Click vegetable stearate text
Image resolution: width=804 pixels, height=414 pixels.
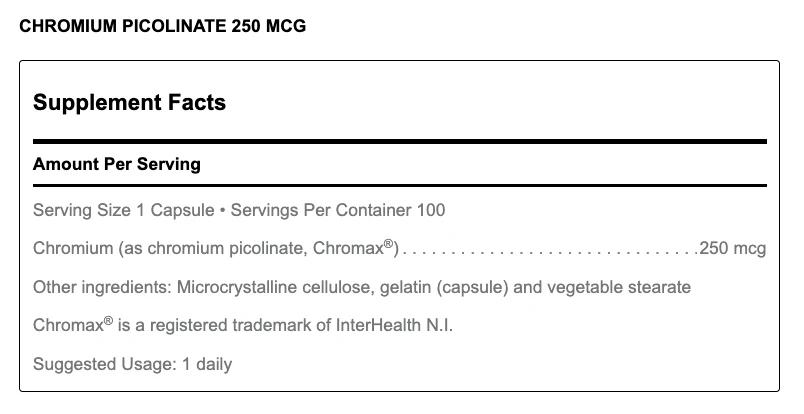tap(619, 287)
